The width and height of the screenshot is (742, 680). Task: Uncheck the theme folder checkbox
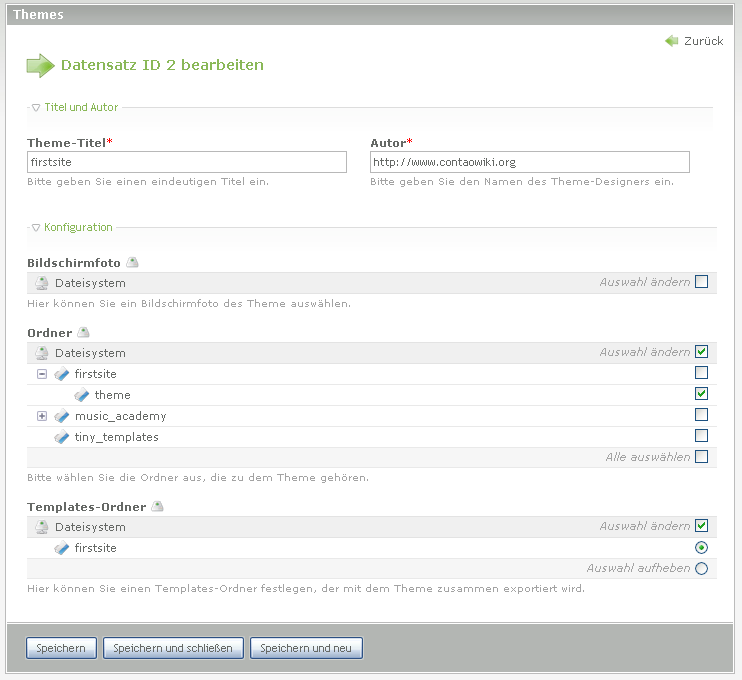701,394
